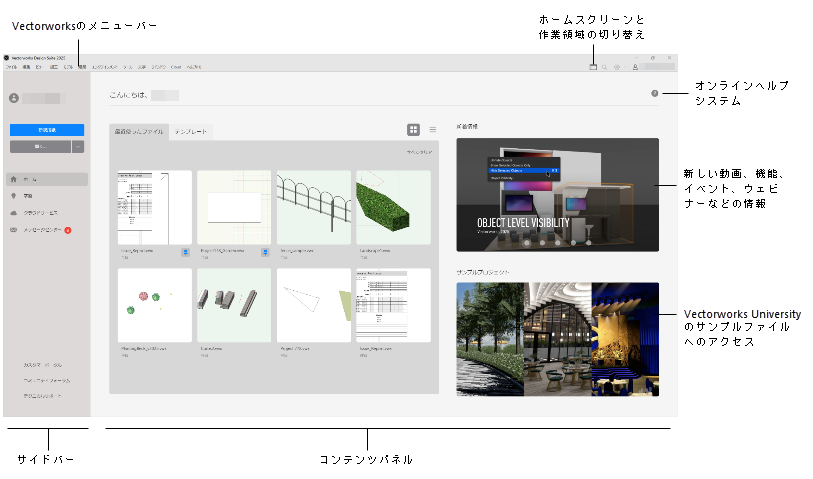Screen dimensions: 813x479
Task: Click the blue 新規作成 button
Action: click(x=47, y=130)
